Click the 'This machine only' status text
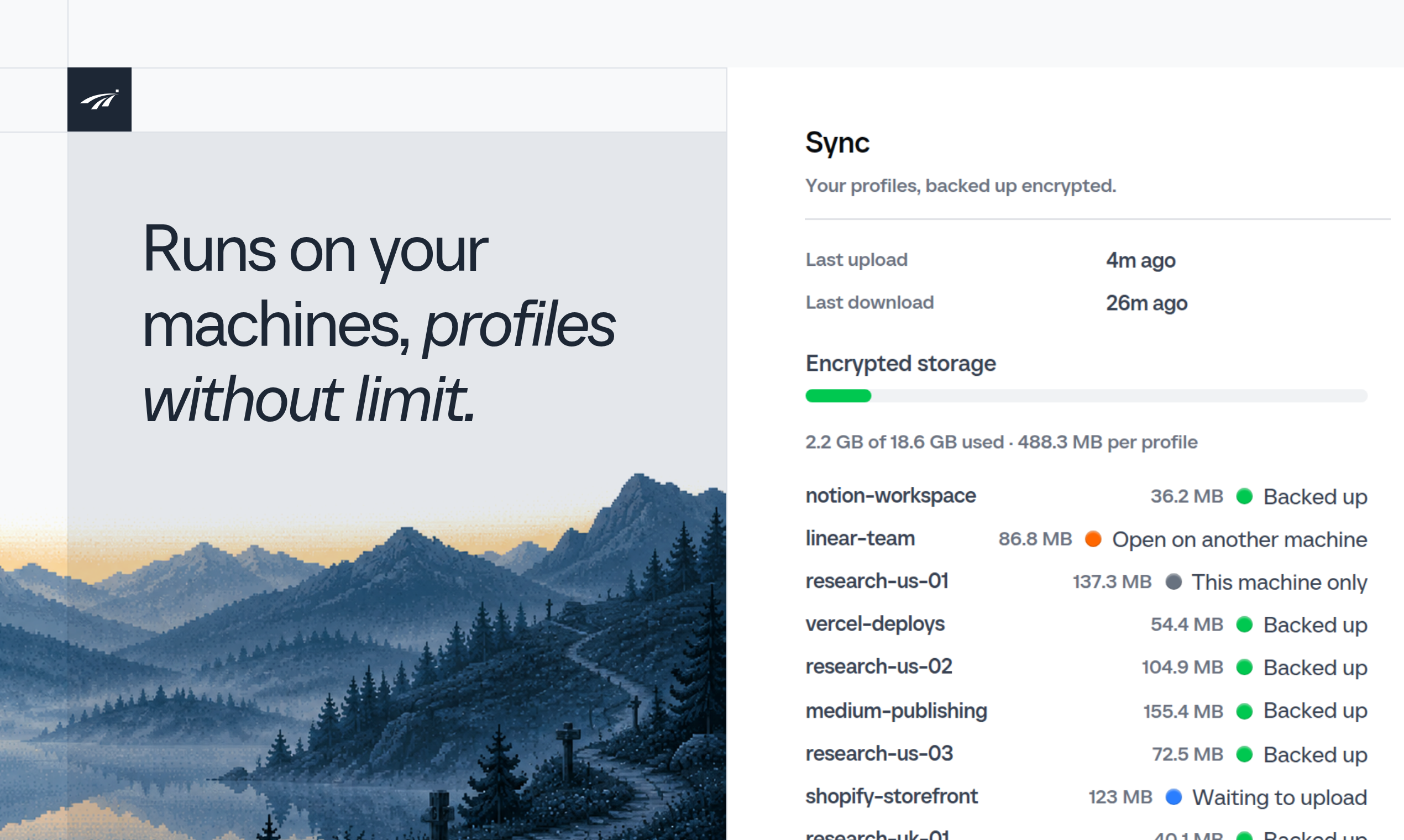Viewport: 1404px width, 840px height. [1279, 582]
